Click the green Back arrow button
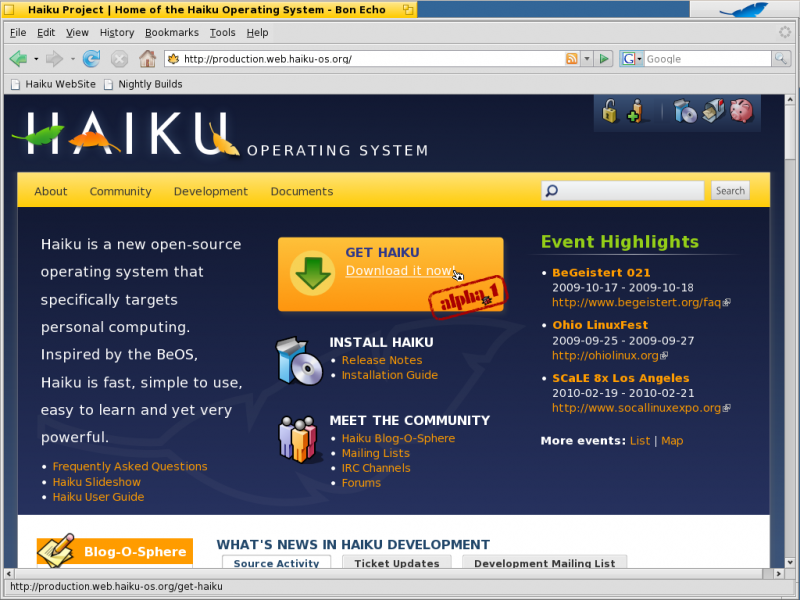Screen dimensions: 800x600 (19, 59)
